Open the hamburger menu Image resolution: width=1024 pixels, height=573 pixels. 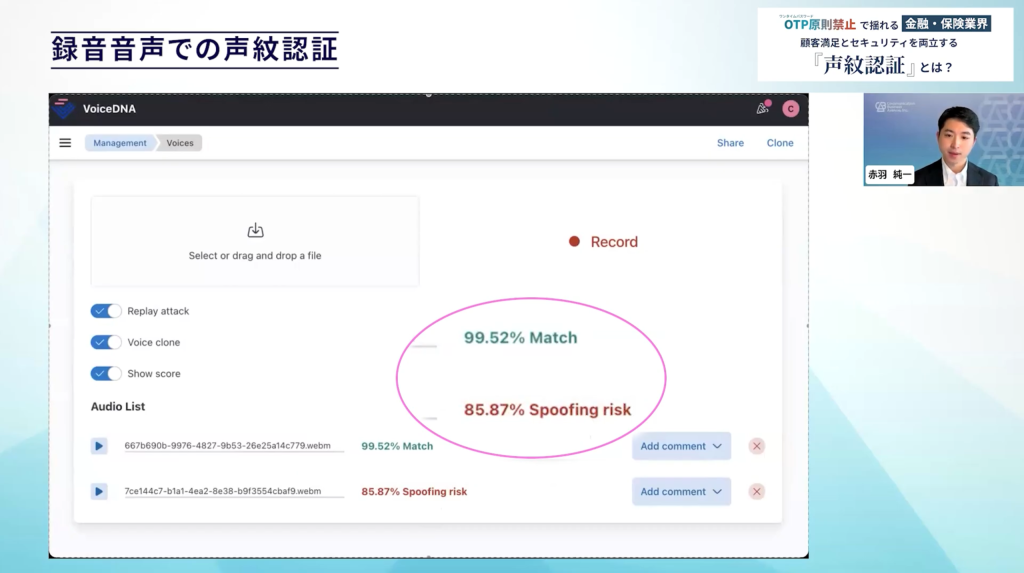(65, 142)
